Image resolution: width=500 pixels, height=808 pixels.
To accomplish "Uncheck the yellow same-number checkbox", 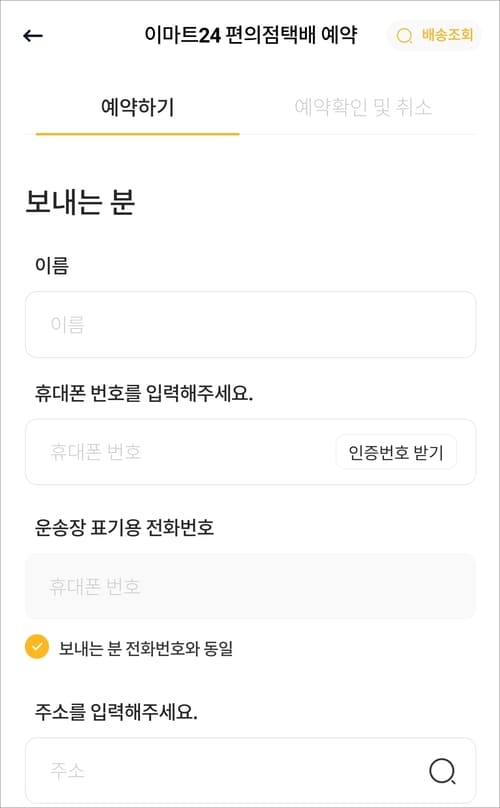I will click(x=37, y=647).
